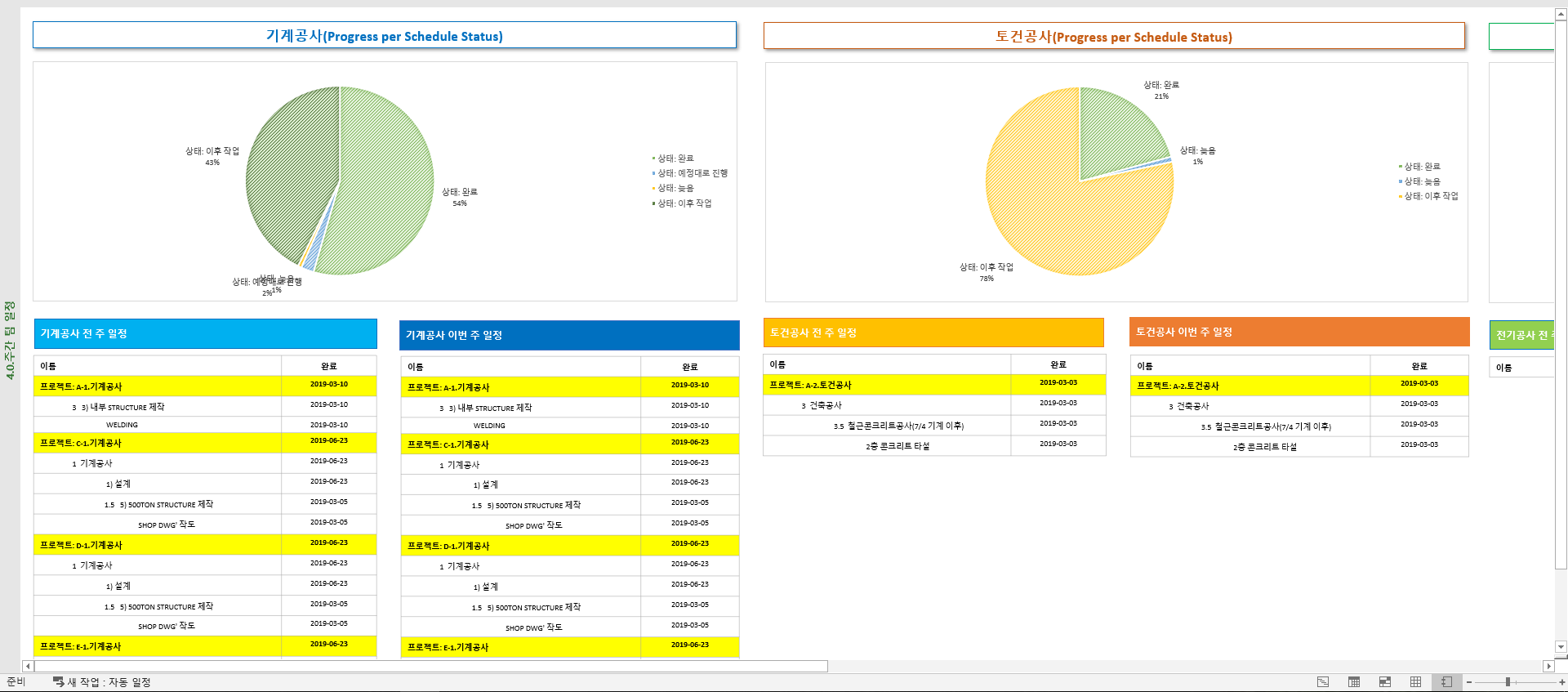The width and height of the screenshot is (1568, 692).
Task: Click vertical scrollbar up arrow
Action: tap(1561, 14)
